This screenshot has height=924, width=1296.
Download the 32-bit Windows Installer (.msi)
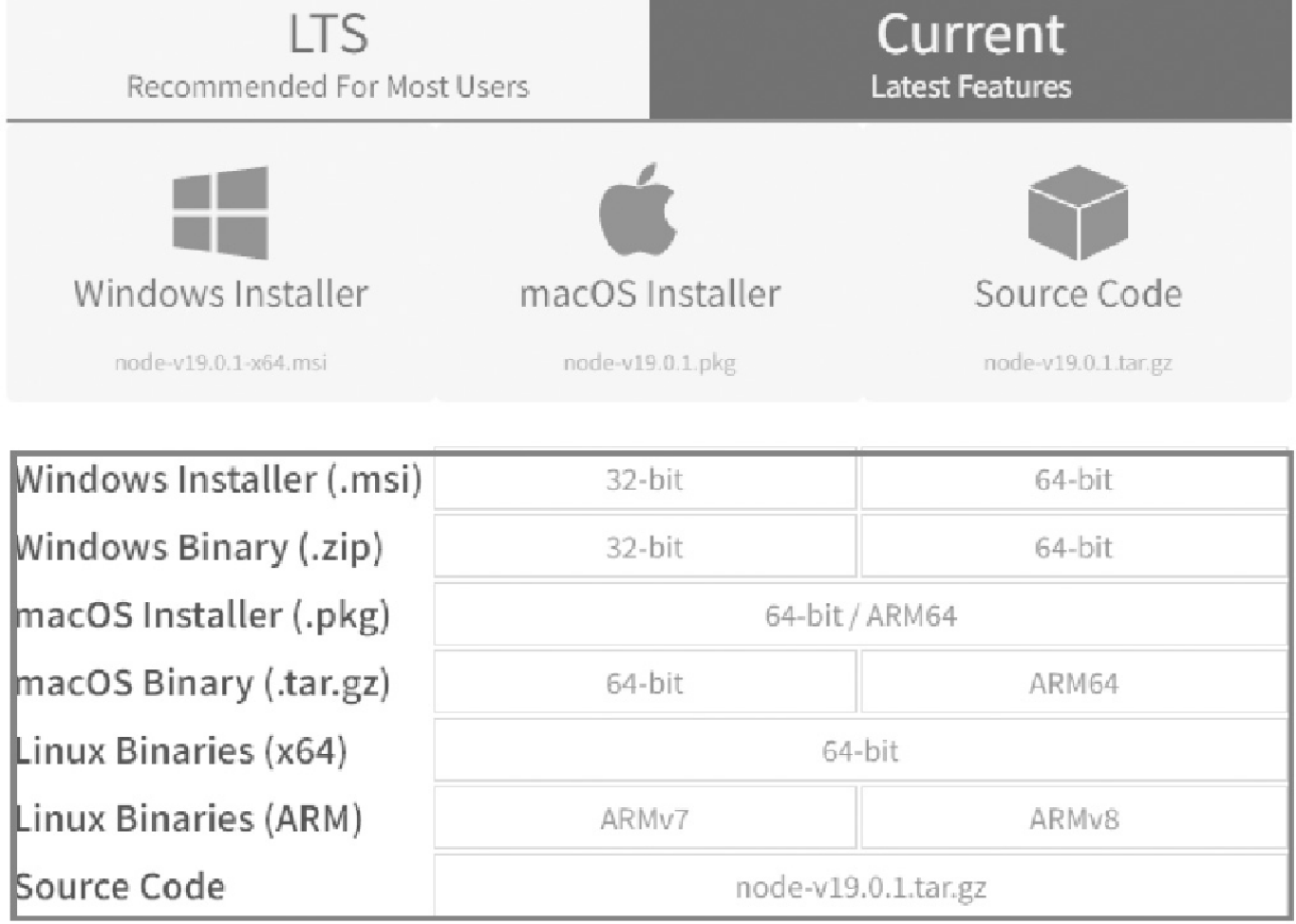(645, 480)
